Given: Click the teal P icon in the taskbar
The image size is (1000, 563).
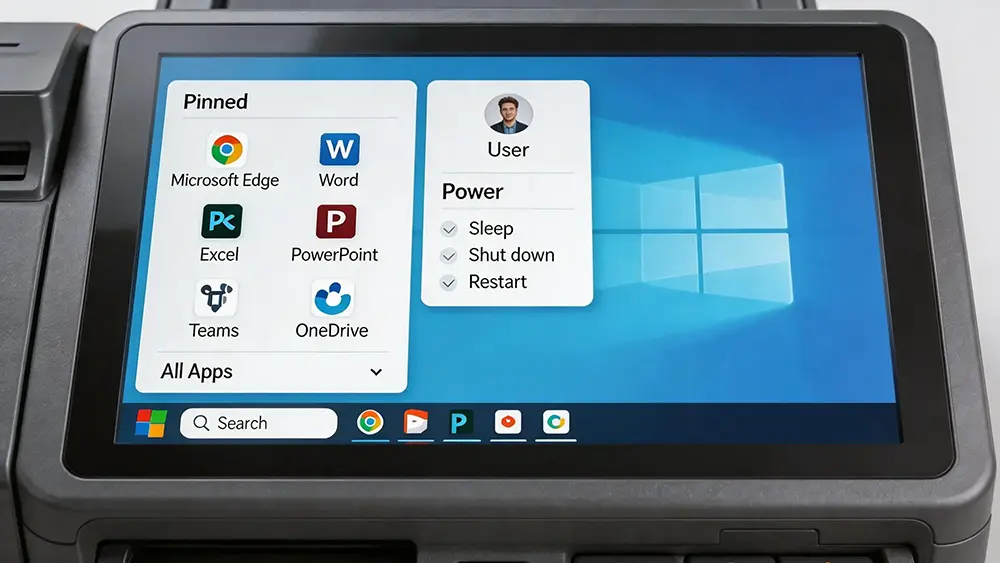Looking at the screenshot, I should click(460, 423).
